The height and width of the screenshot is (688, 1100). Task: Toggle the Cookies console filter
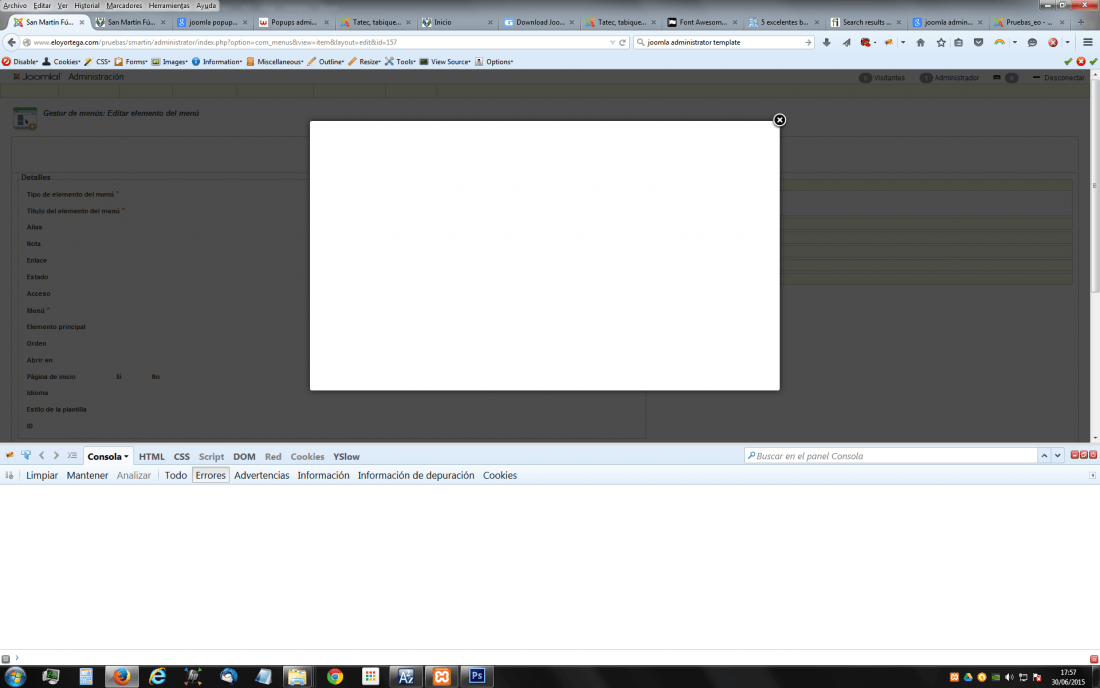[x=499, y=475]
